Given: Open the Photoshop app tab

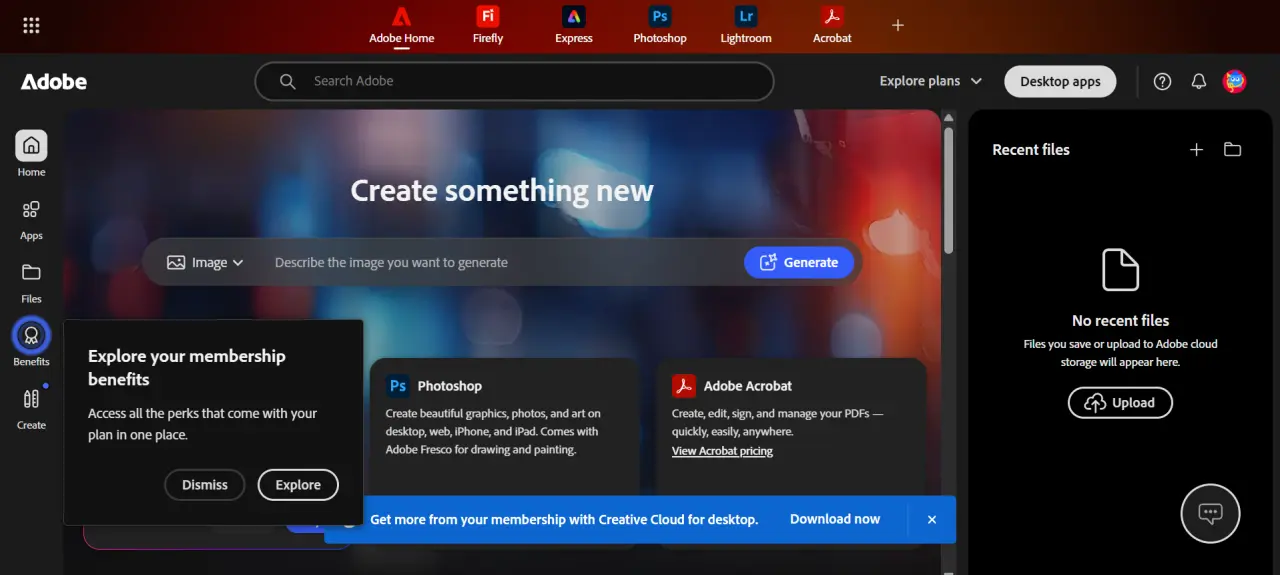Looking at the screenshot, I should pos(660,25).
